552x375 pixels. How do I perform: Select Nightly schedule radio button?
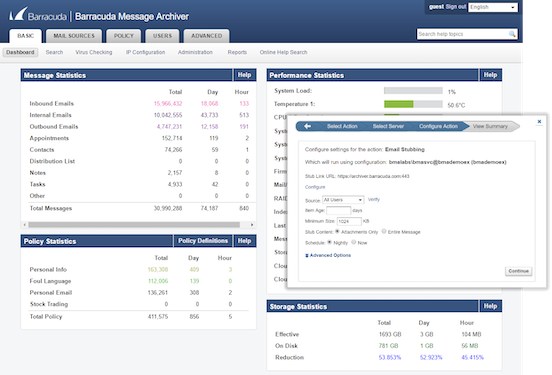pos(330,242)
